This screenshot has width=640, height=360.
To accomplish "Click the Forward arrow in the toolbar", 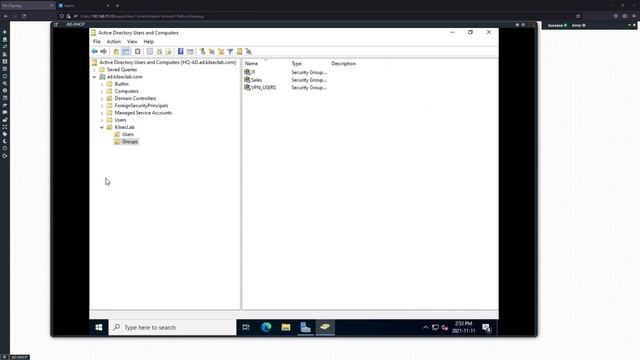I will click(x=104, y=51).
